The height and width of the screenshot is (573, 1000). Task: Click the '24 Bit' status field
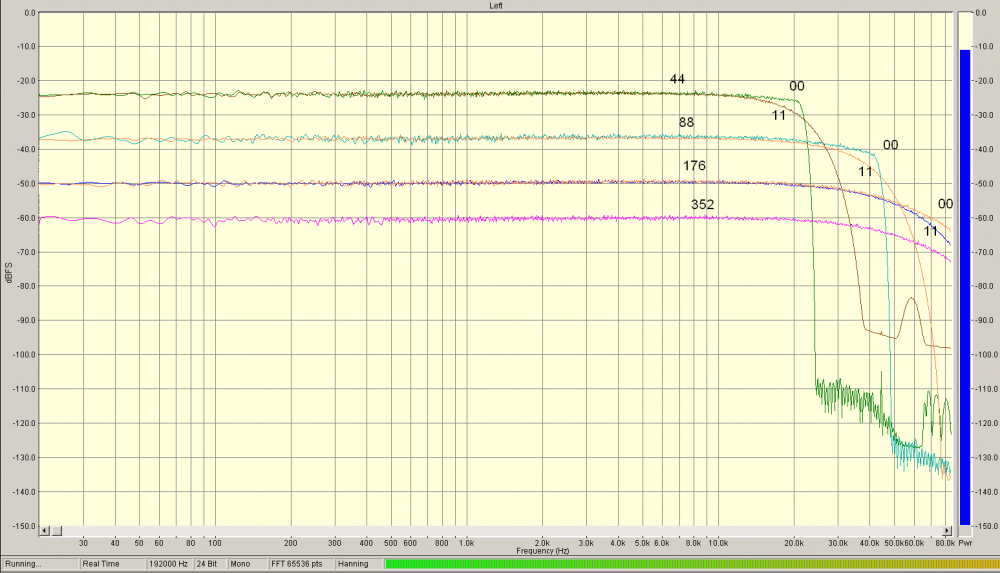(x=207, y=564)
